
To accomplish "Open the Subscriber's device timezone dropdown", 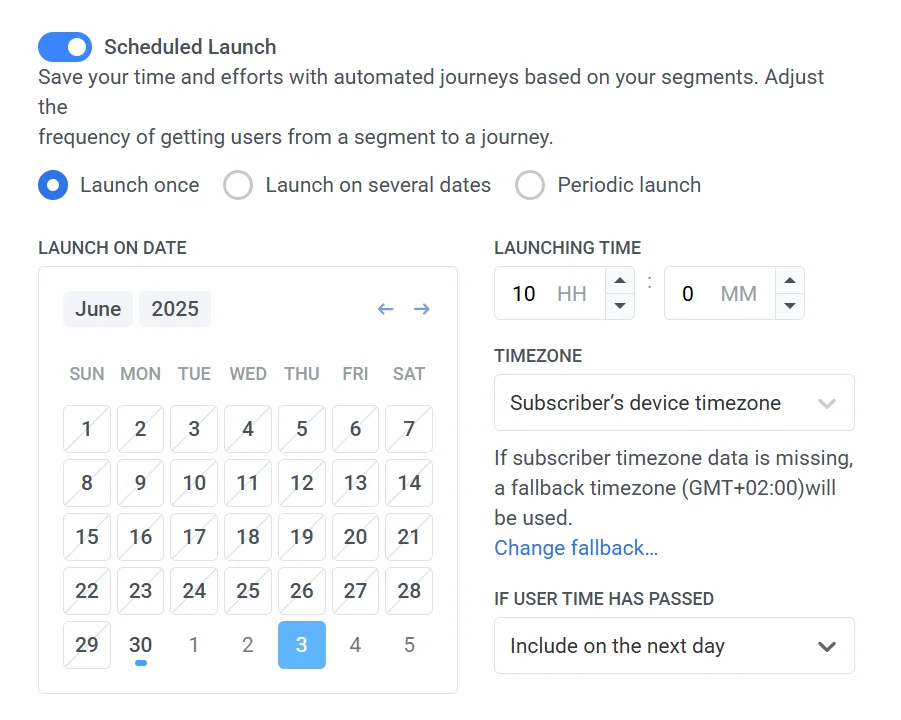I will [x=674, y=402].
